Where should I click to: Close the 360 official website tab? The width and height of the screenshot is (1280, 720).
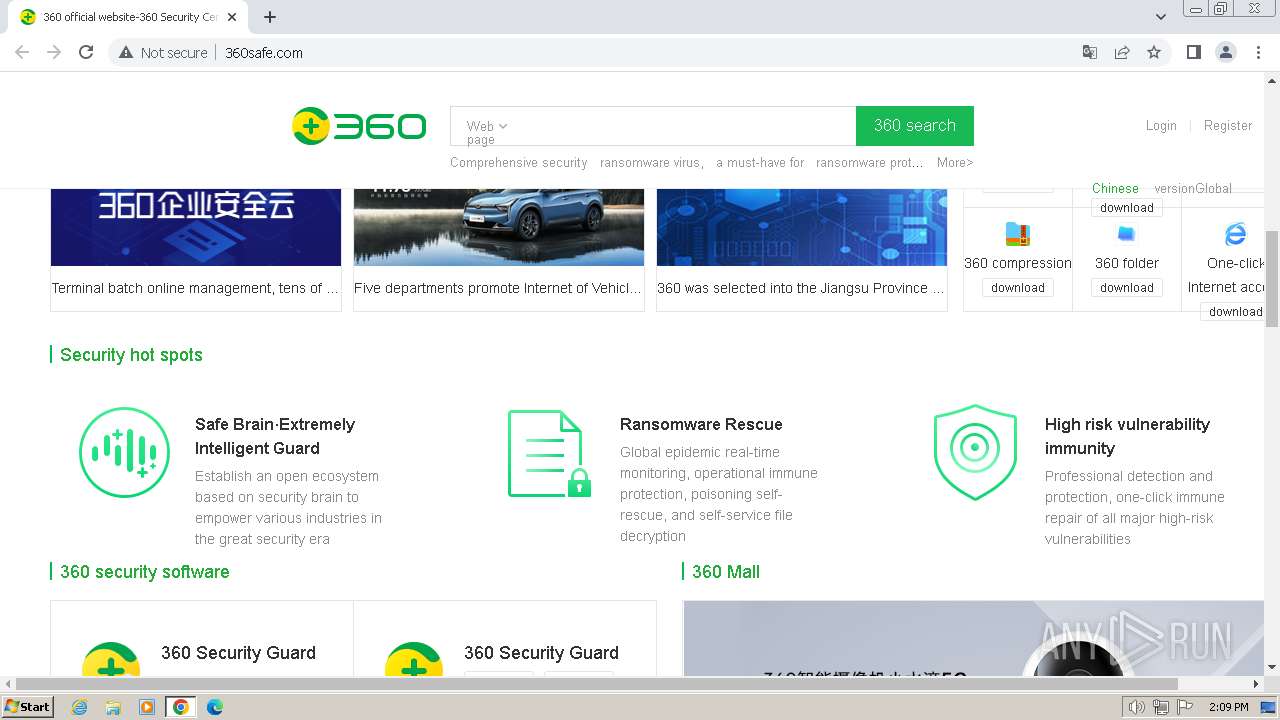pyautogui.click(x=232, y=17)
